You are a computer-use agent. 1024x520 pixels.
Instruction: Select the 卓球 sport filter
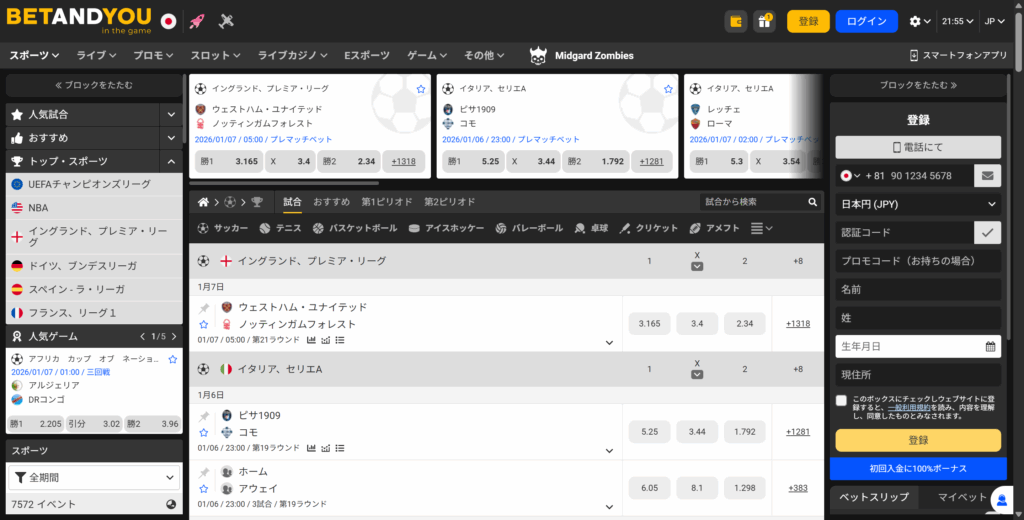591,228
